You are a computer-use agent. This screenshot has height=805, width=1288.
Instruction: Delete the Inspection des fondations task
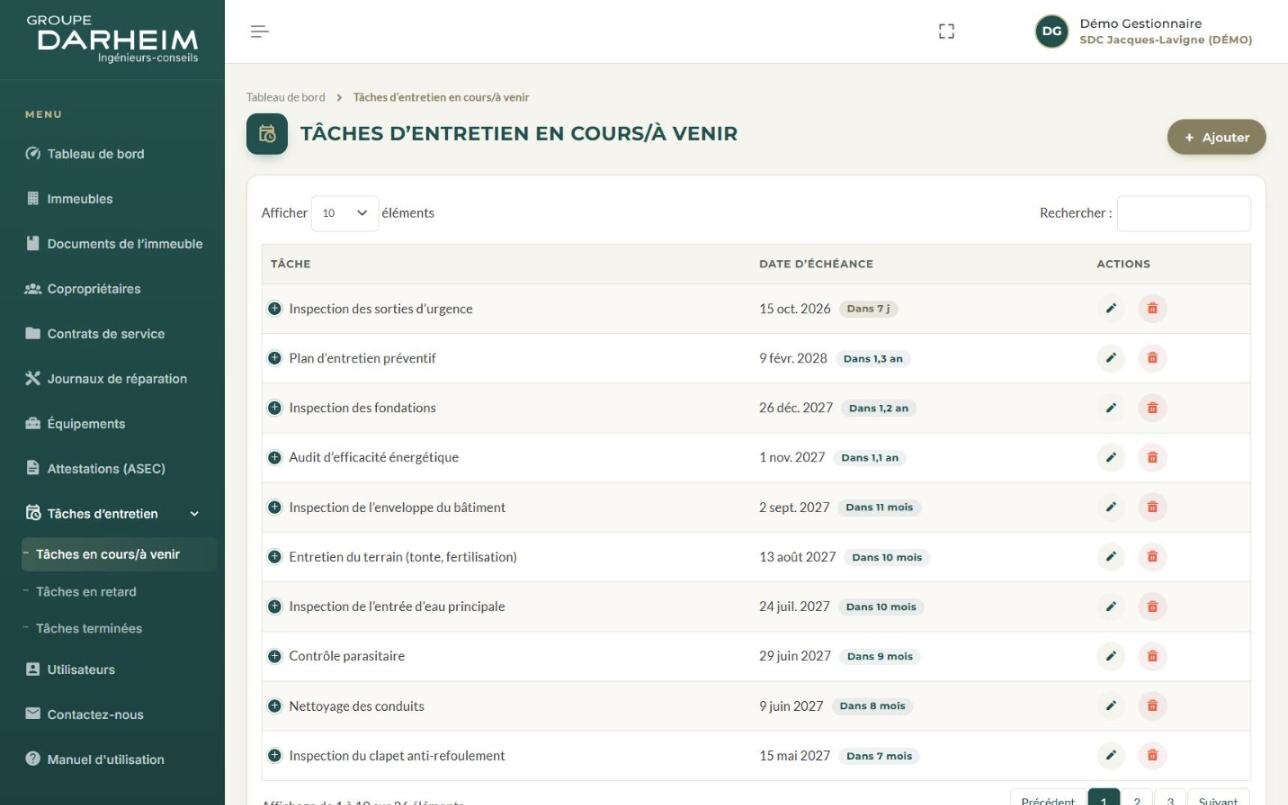pyautogui.click(x=1152, y=408)
